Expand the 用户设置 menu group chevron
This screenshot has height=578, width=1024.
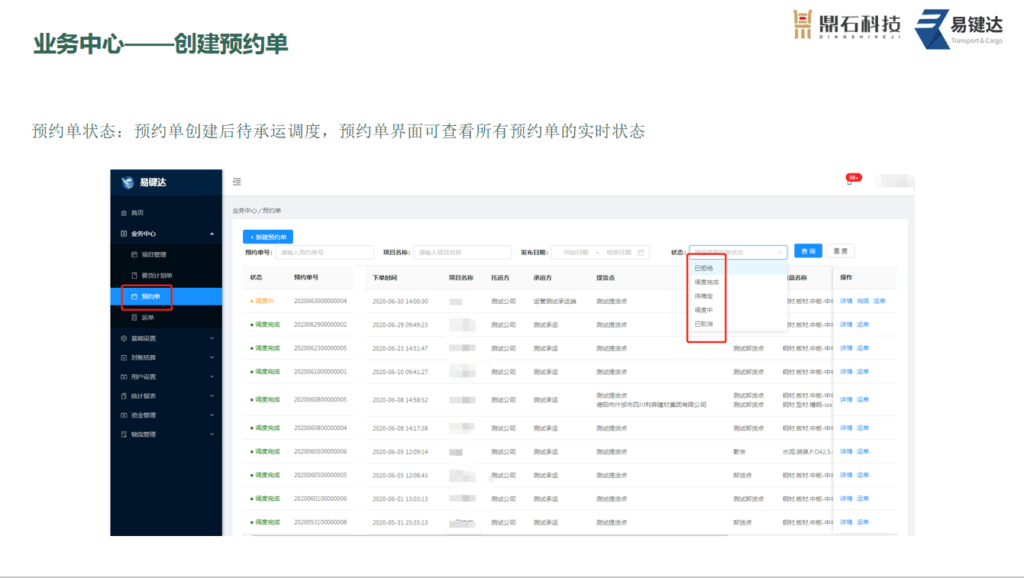coord(212,377)
